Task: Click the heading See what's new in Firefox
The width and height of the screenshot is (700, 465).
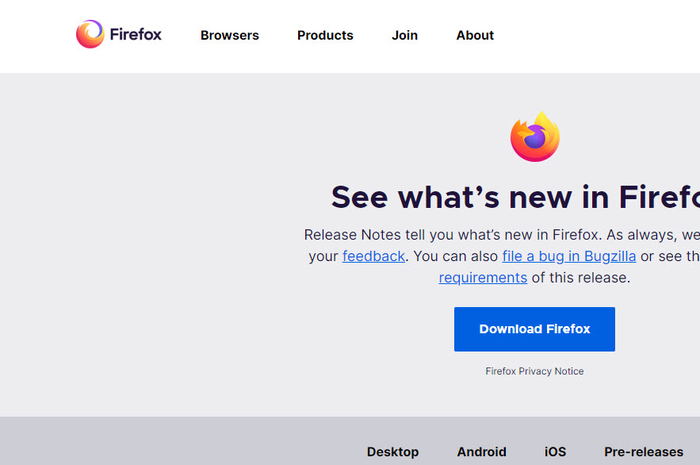Action: tap(516, 197)
